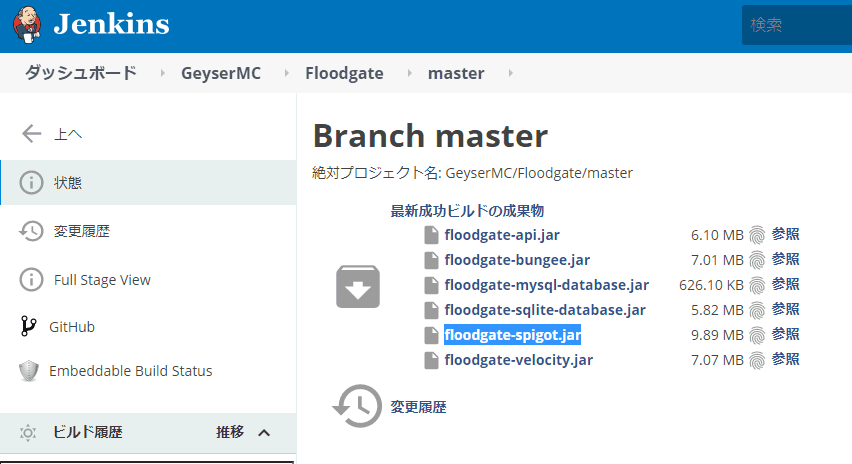Click fingerprint icon for floodgate-sqlite-database.jar
This screenshot has height=464, width=852.
coord(757,310)
